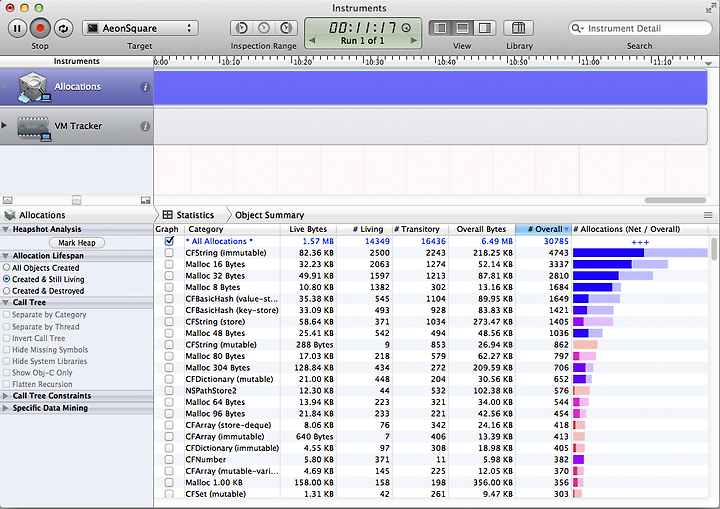The width and height of the screenshot is (720, 509).
Task: Toggle the clock mode icon in timer
Action: [x=406, y=28]
